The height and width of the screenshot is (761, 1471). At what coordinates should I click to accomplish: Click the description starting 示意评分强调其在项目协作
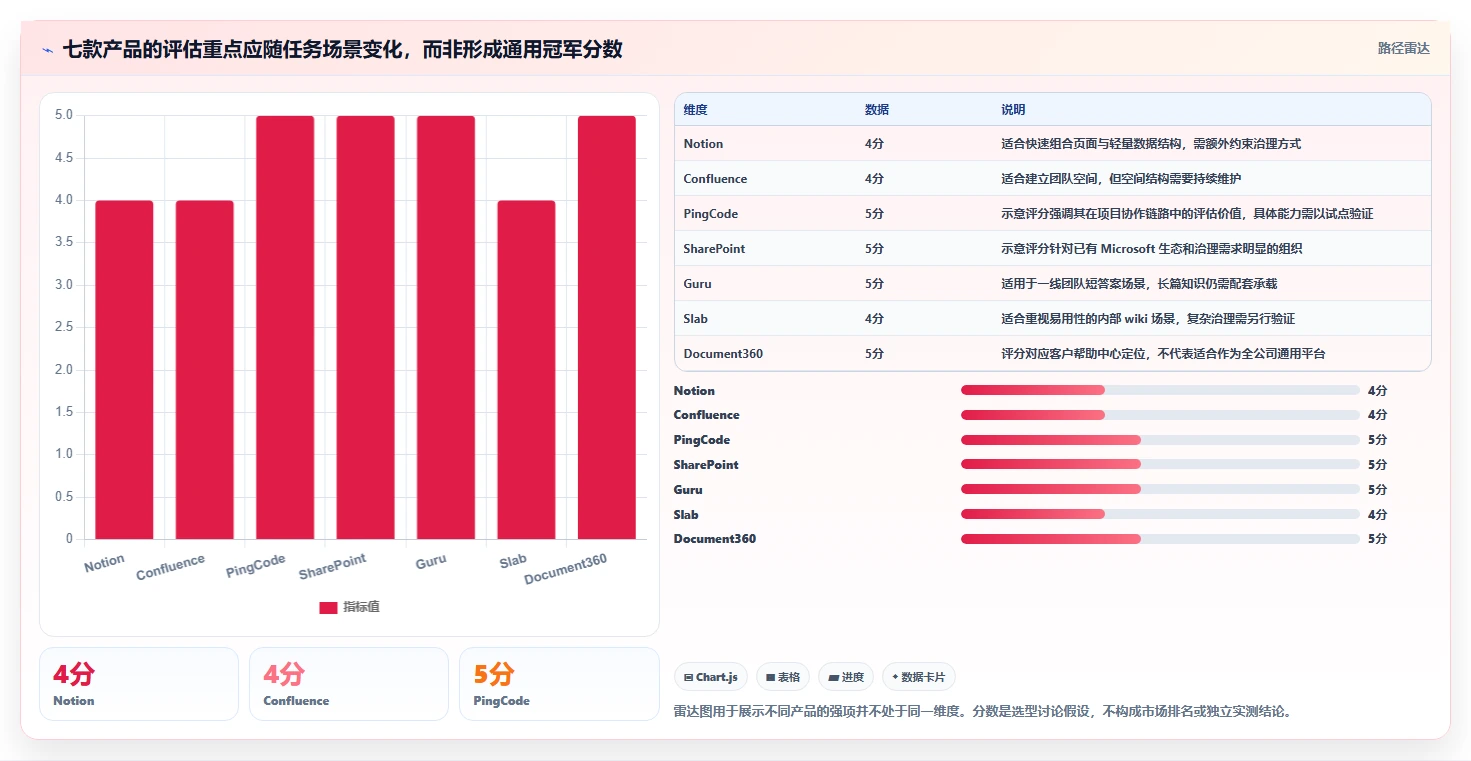(x=1187, y=214)
